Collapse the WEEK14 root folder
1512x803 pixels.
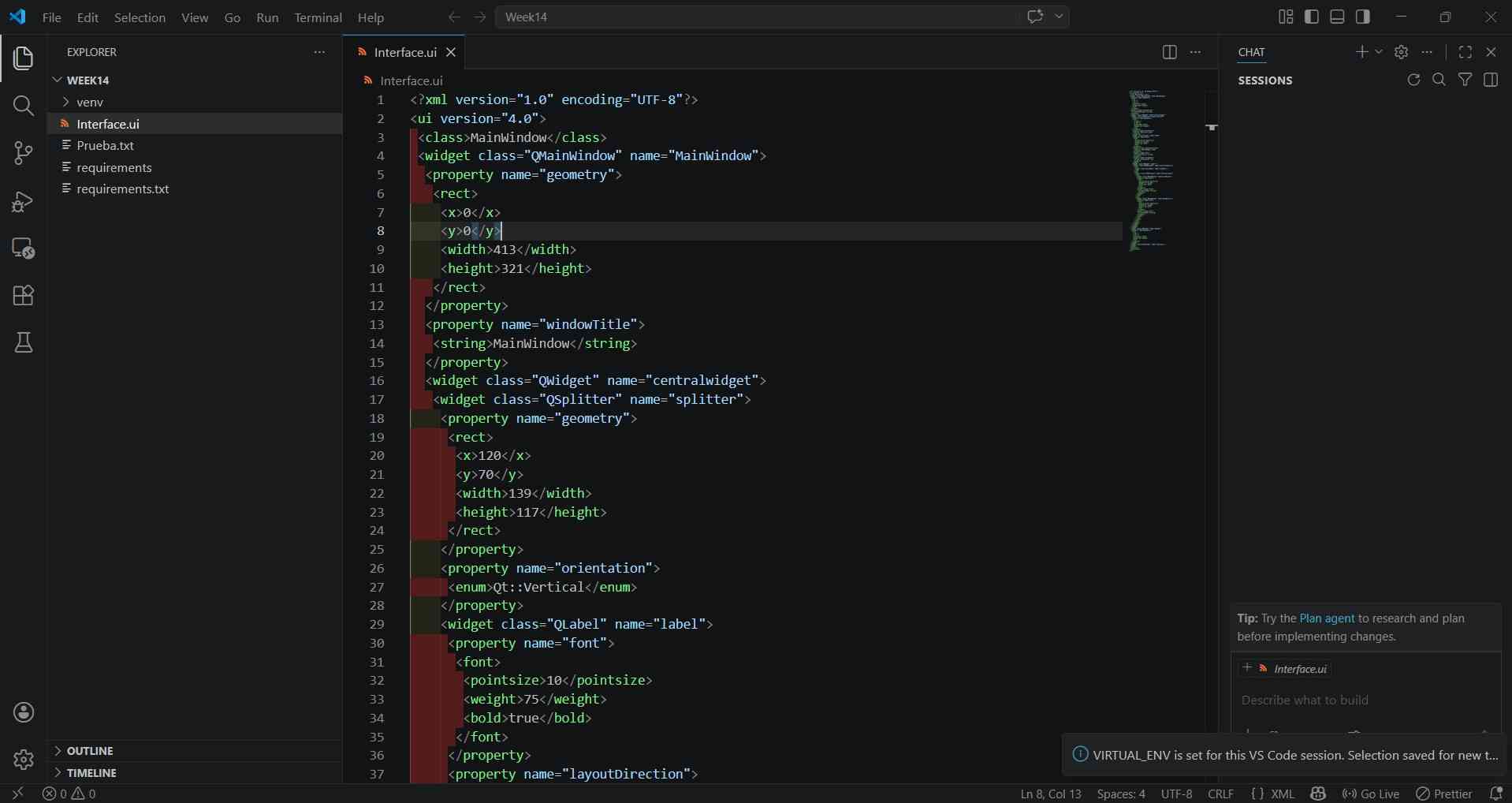[57, 80]
